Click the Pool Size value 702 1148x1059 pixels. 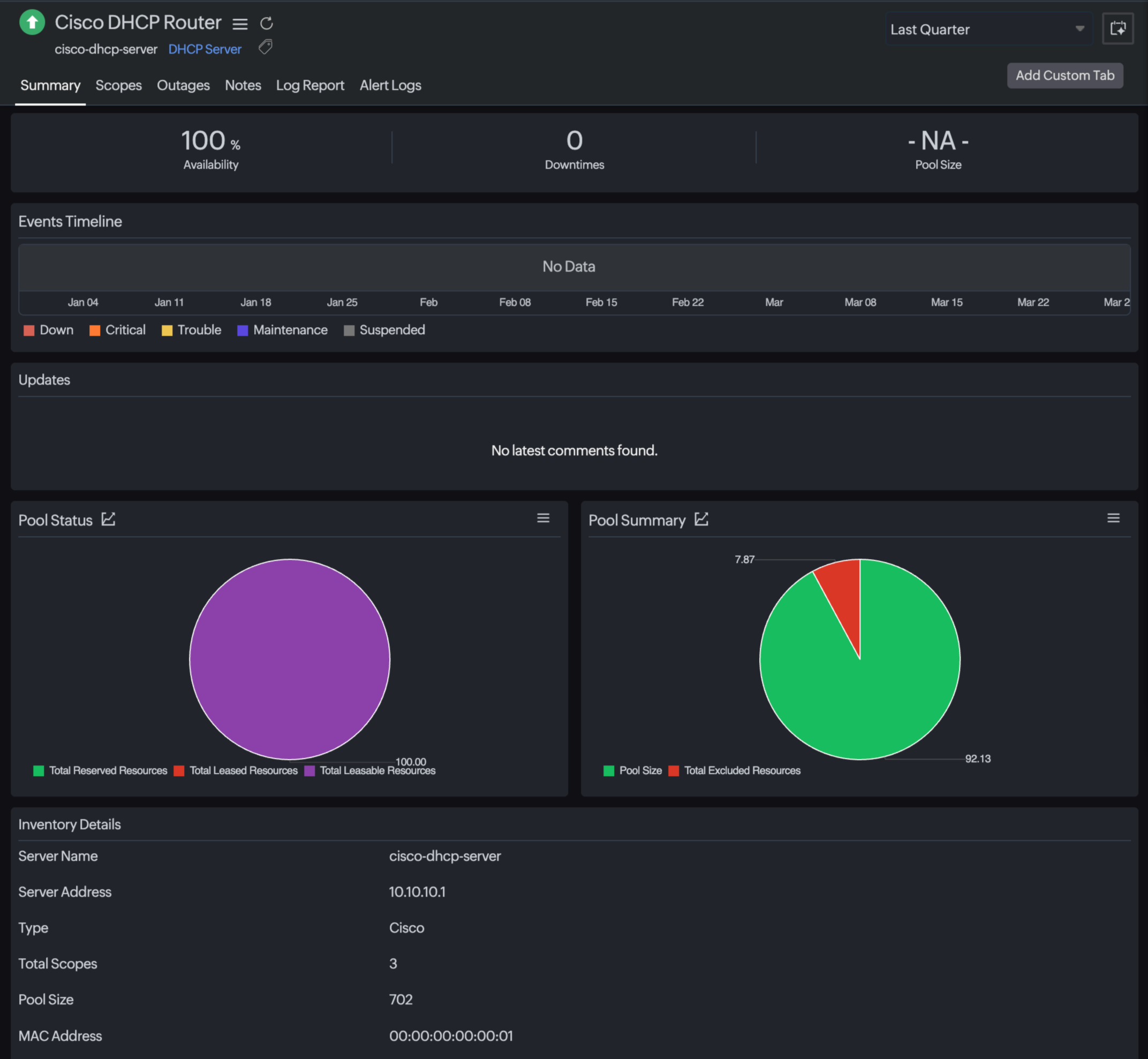click(x=401, y=1000)
